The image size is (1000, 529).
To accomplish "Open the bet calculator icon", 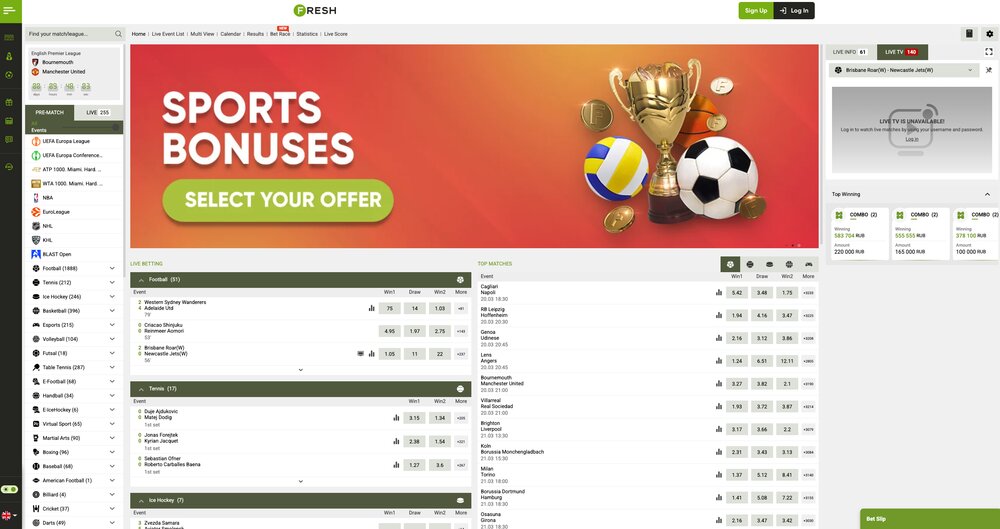I will [969, 34].
